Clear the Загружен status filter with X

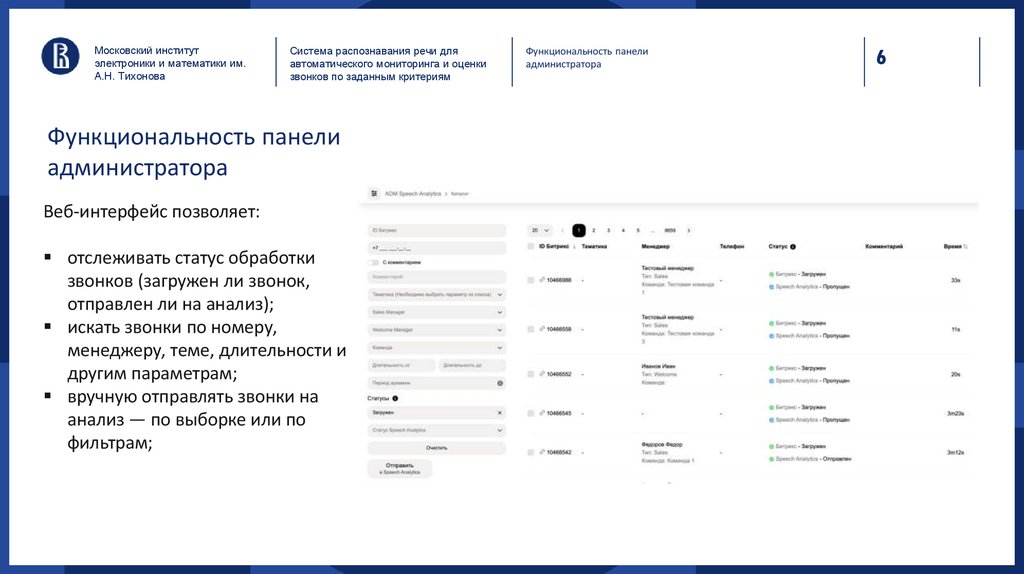point(500,413)
